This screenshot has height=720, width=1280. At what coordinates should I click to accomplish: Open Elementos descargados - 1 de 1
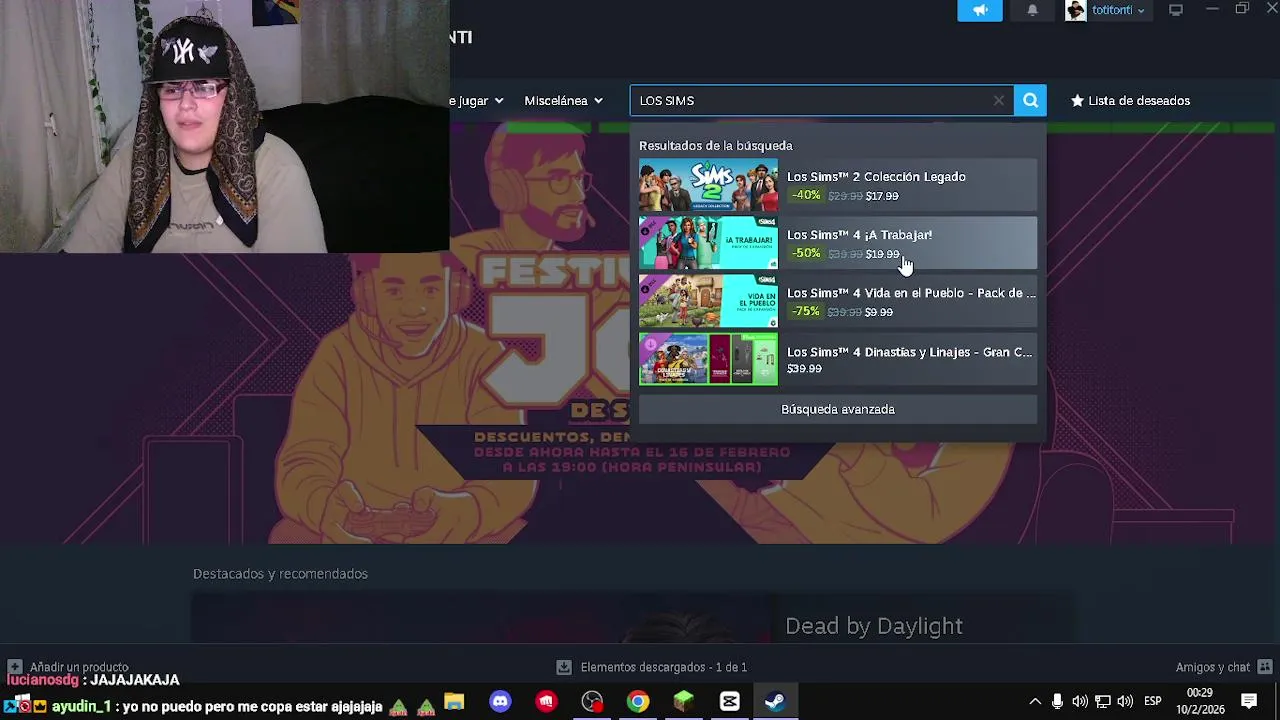click(664, 667)
